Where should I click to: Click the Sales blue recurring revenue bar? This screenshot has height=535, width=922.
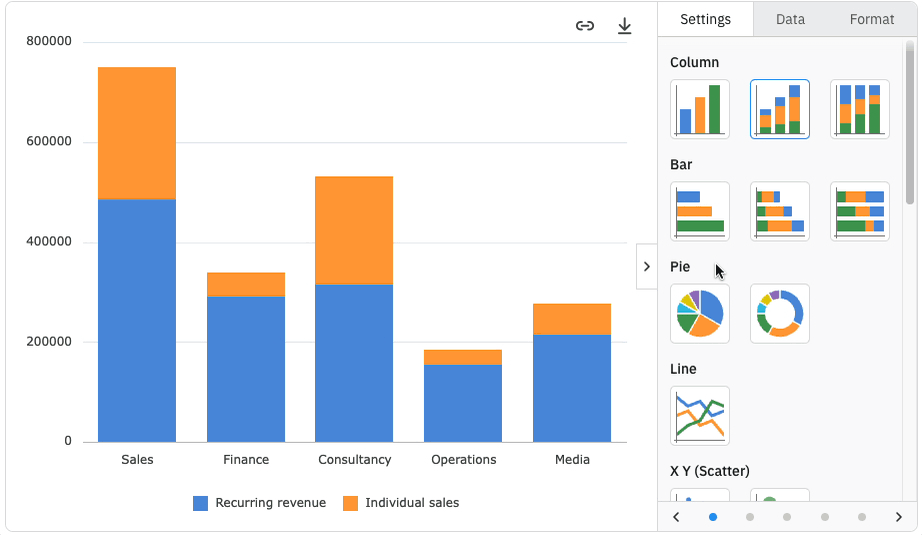click(x=137, y=320)
